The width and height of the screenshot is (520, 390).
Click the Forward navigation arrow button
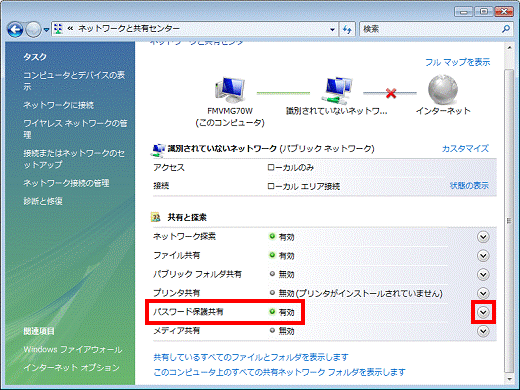tap(34, 30)
